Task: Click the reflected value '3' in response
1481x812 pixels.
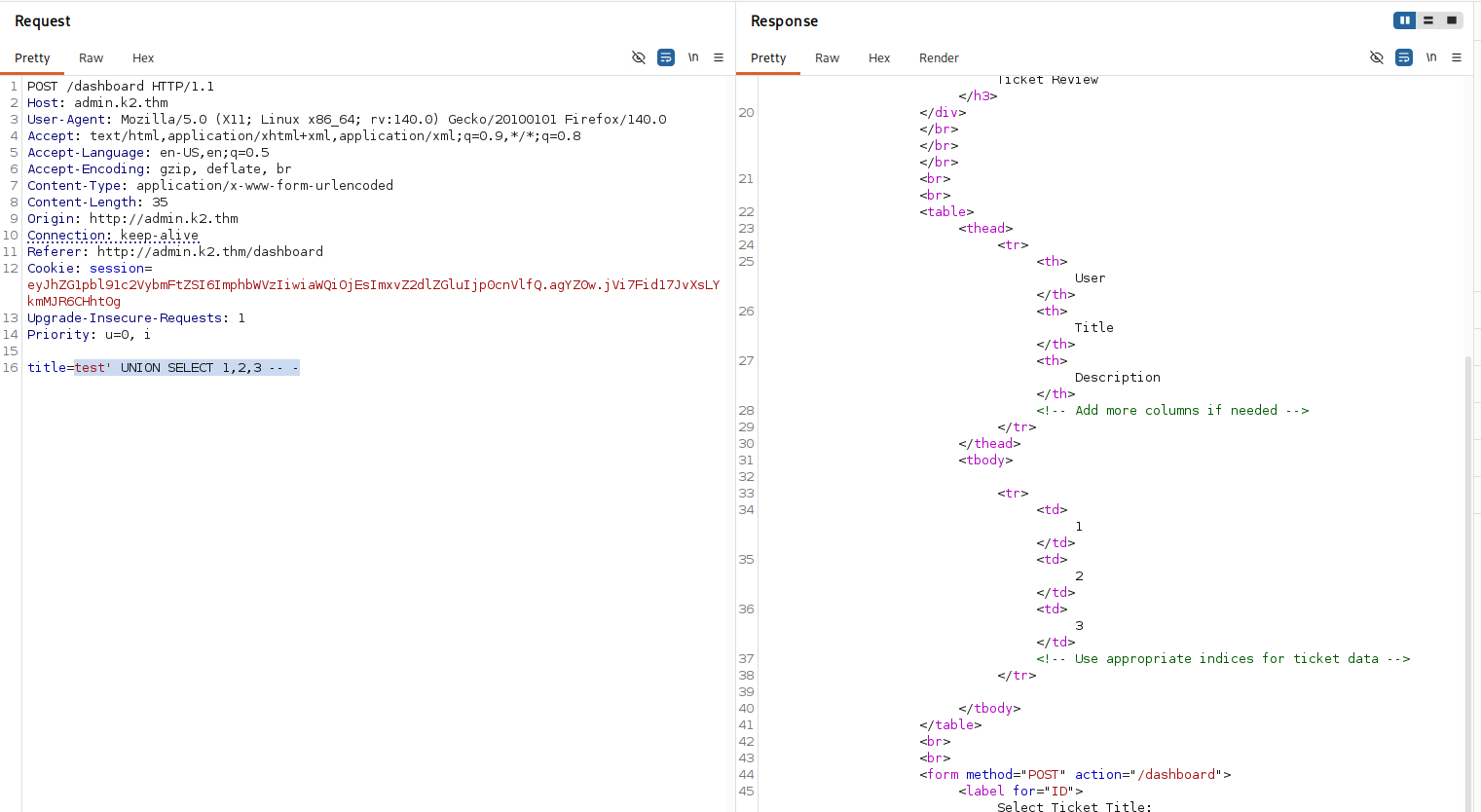Action: pyautogui.click(x=1079, y=625)
